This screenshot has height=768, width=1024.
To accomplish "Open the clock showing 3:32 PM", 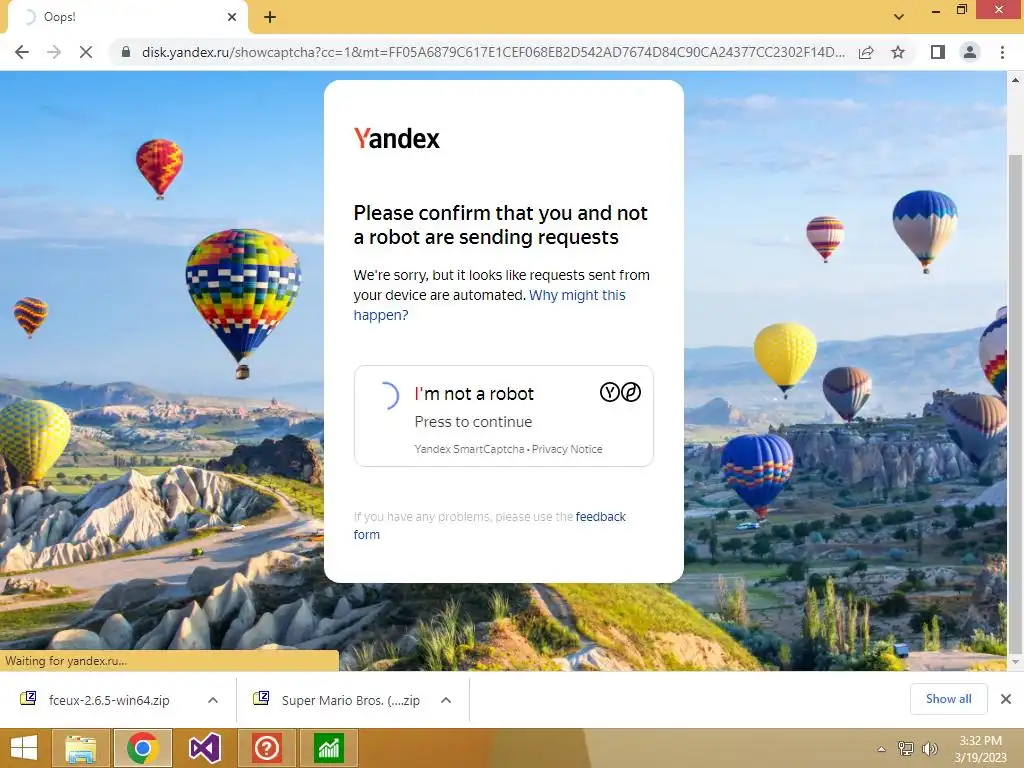I will [x=980, y=749].
